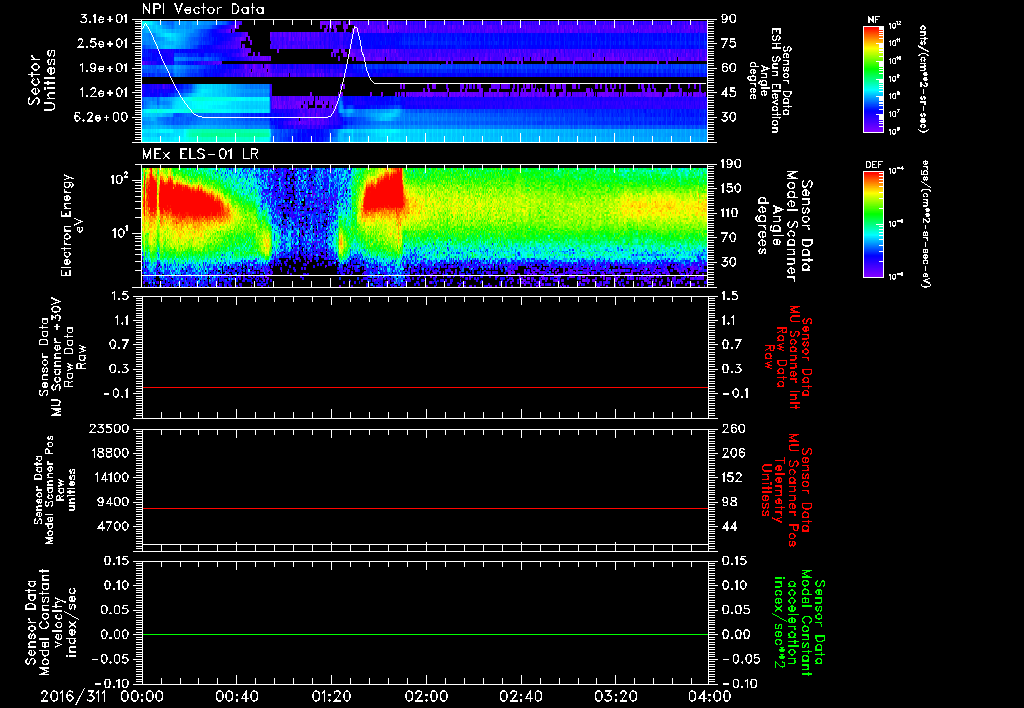The height and width of the screenshot is (708, 1024).
Task: Click the 04:00 time tick label
Action: click(x=709, y=696)
